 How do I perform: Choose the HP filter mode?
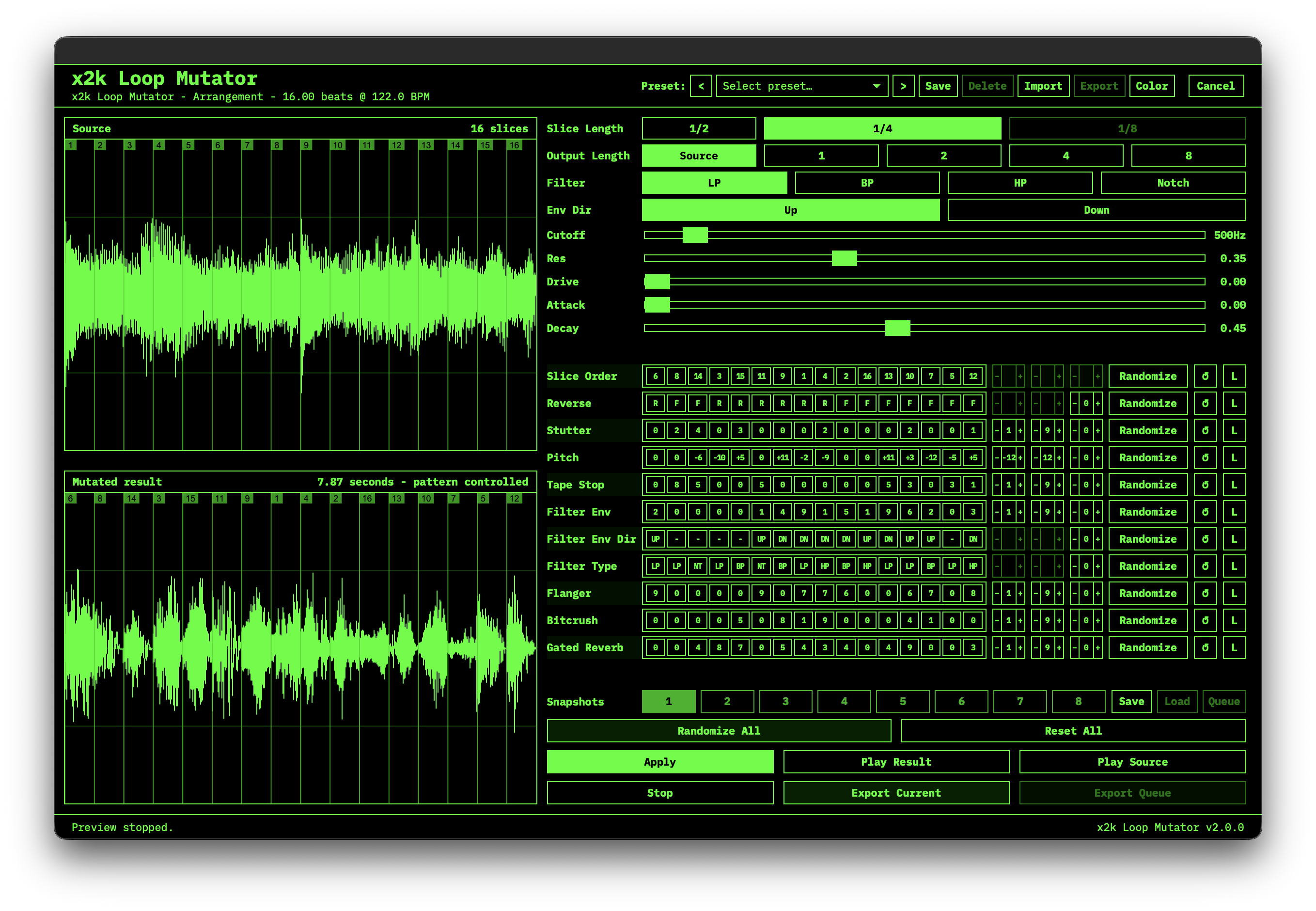[x=1020, y=183]
